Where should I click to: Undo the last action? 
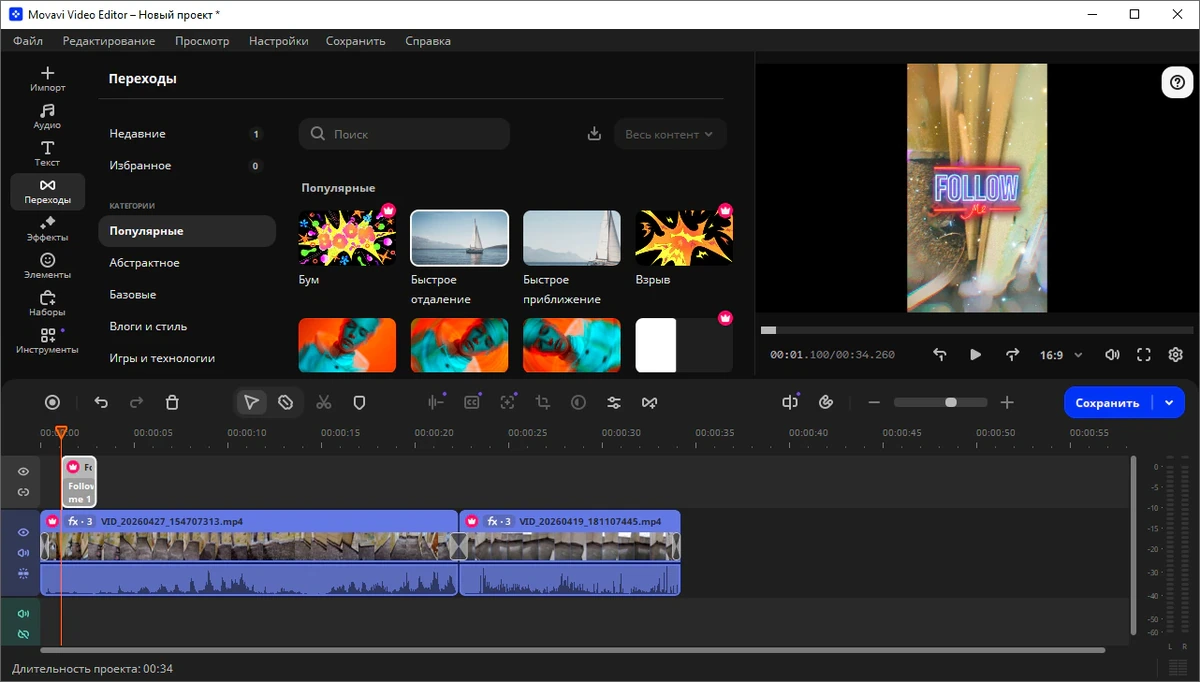click(x=101, y=402)
